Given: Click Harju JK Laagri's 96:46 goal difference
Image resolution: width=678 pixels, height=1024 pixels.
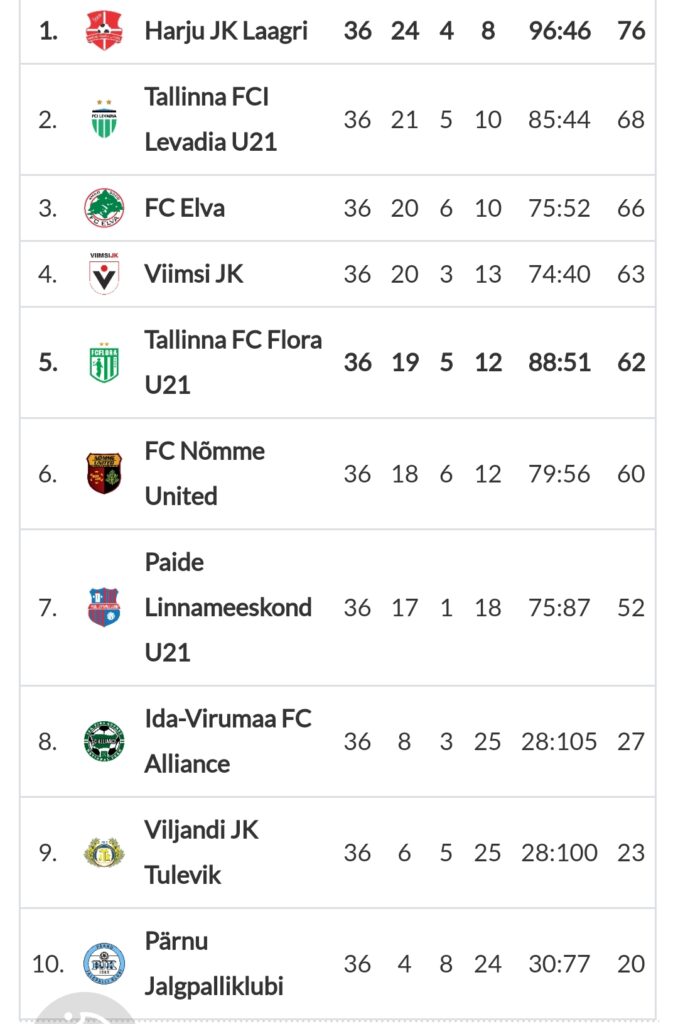Looking at the screenshot, I should 560,31.
